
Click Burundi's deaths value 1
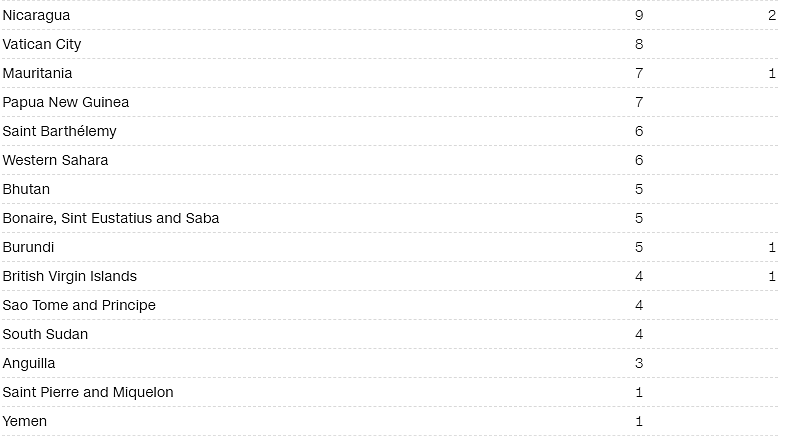pos(772,247)
